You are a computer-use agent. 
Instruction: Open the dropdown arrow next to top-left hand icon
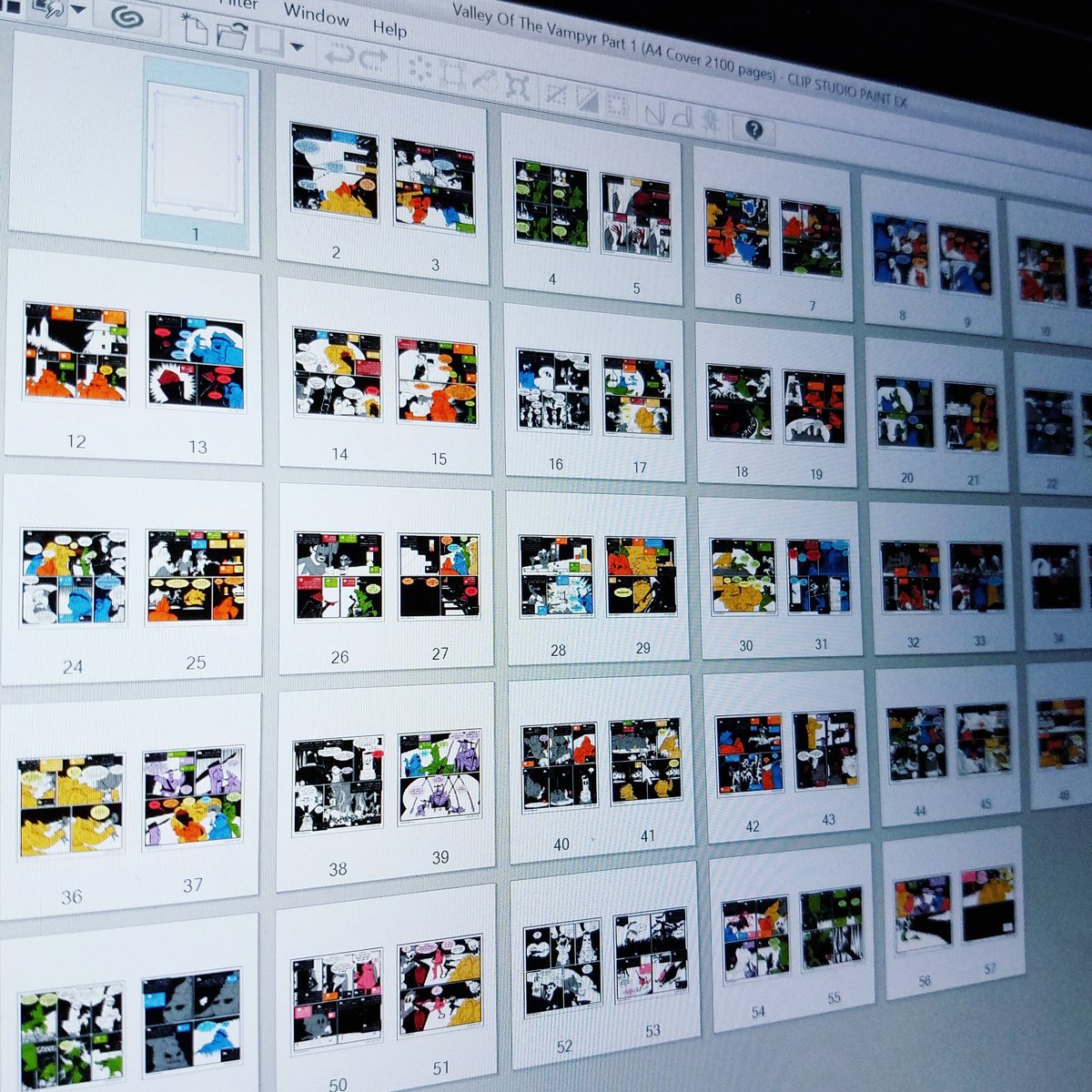pyautogui.click(x=78, y=9)
